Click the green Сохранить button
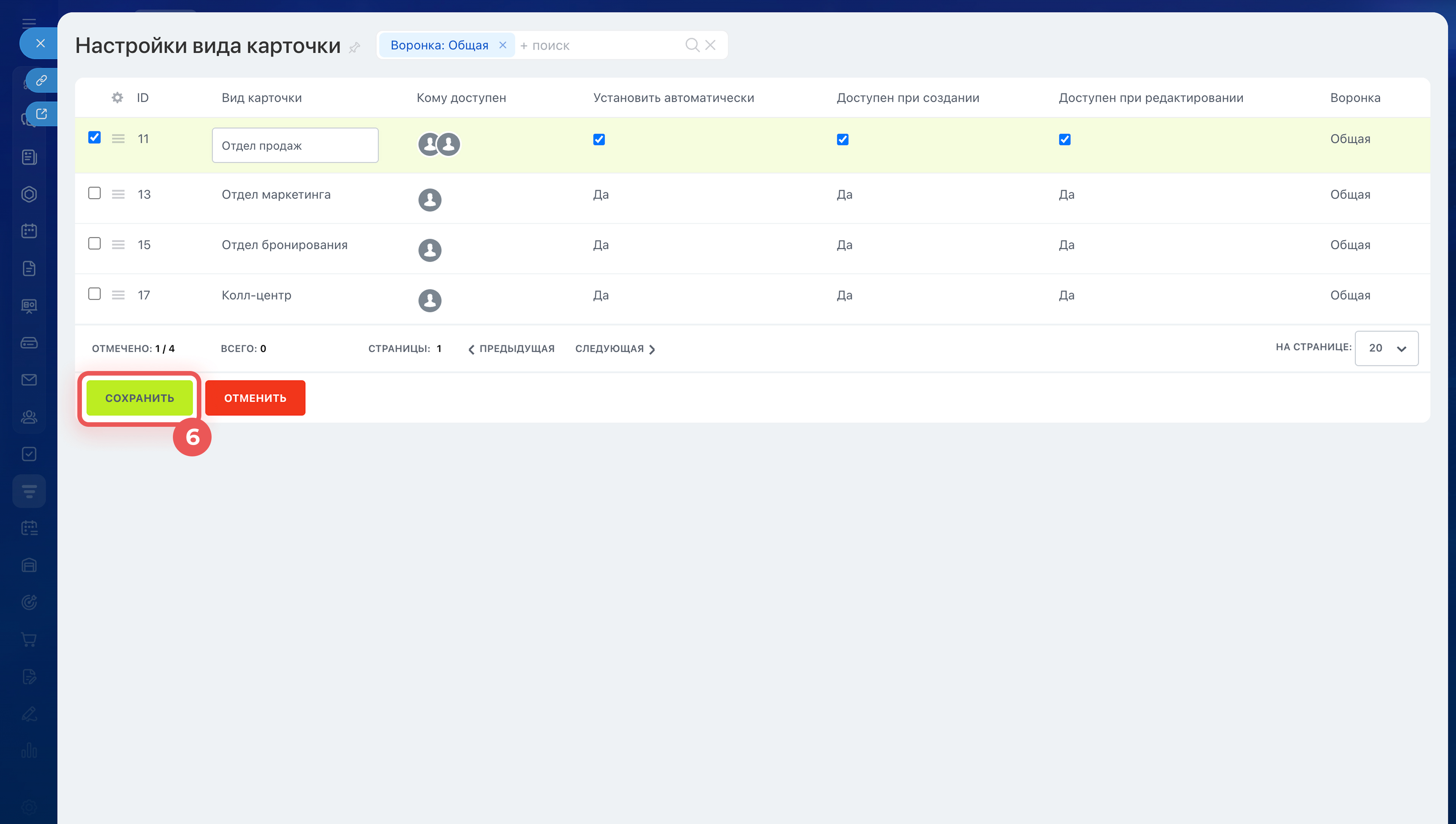This screenshot has height=824, width=1456. 139,398
